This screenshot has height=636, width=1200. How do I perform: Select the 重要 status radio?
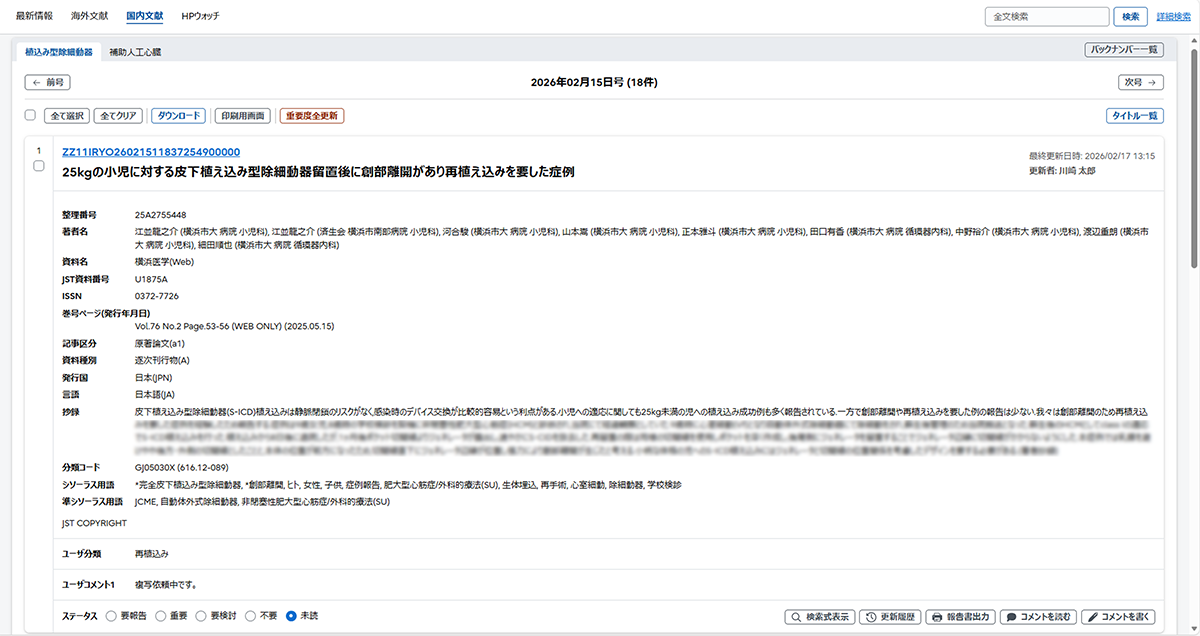pyautogui.click(x=160, y=616)
